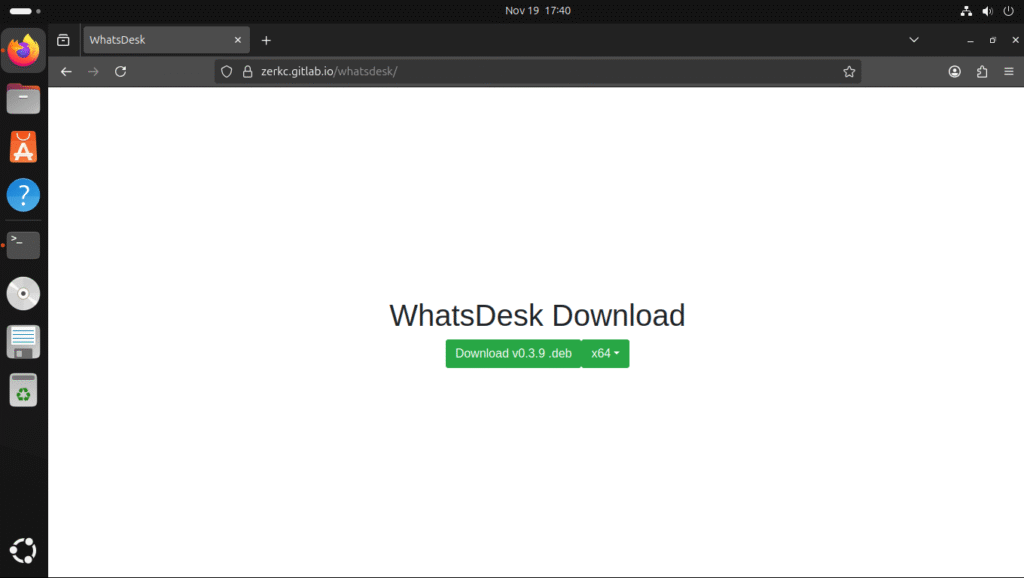Click the tracking protection shield icon

click(x=227, y=71)
